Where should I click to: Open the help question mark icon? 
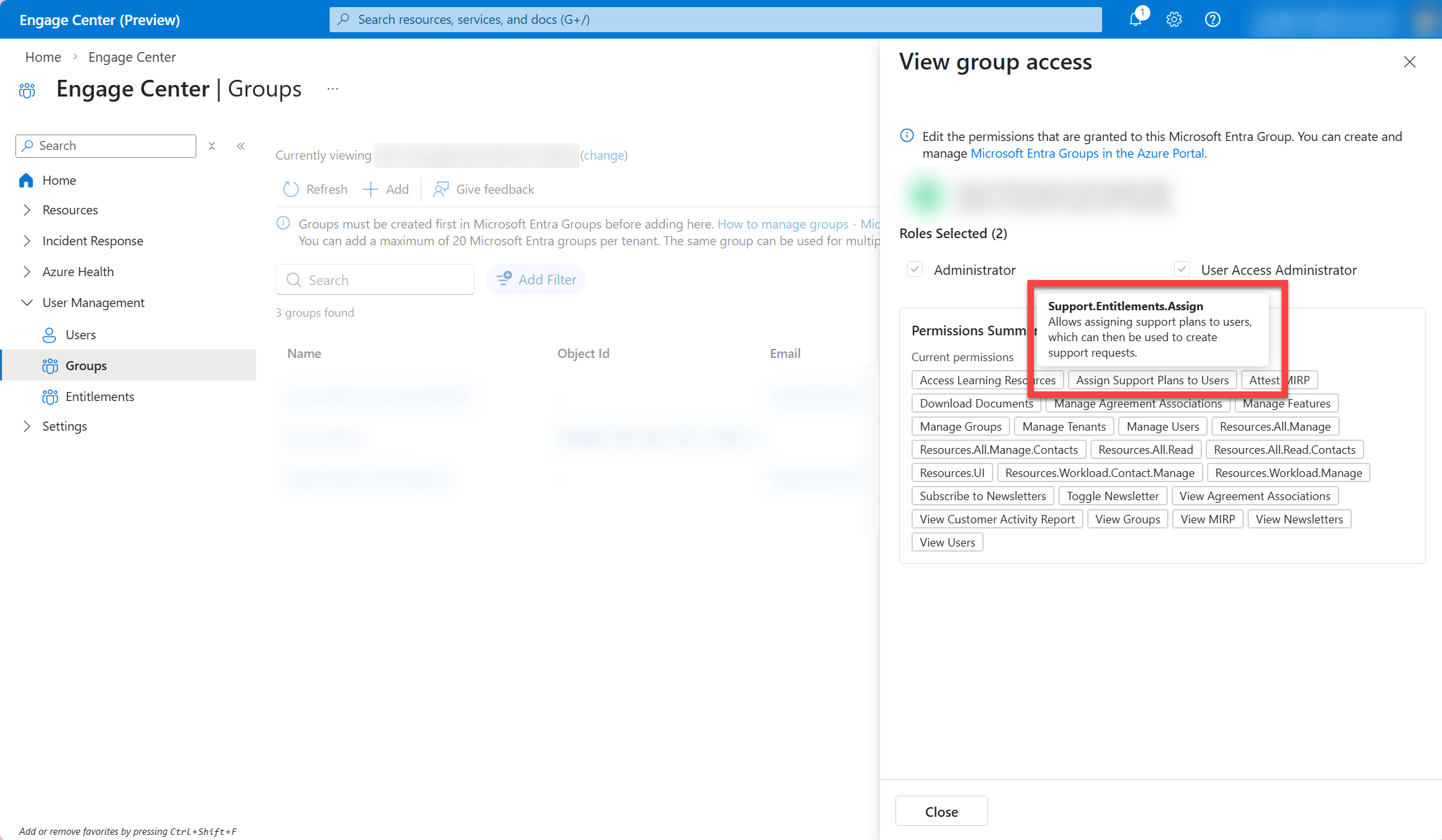1213,19
